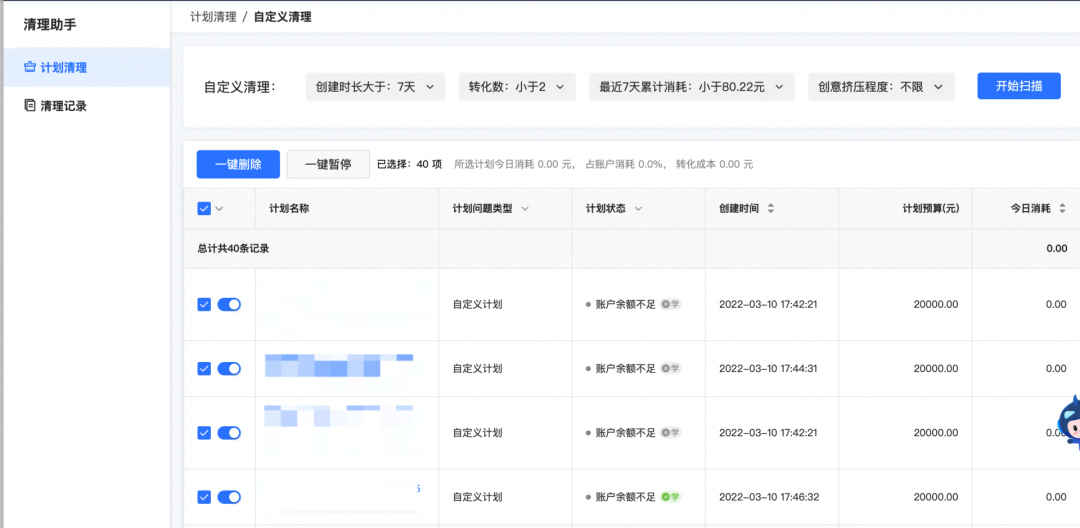This screenshot has width=1080, height=528.
Task: Click the 账户余额不足 status in row 17:44:31
Action: tap(625, 369)
